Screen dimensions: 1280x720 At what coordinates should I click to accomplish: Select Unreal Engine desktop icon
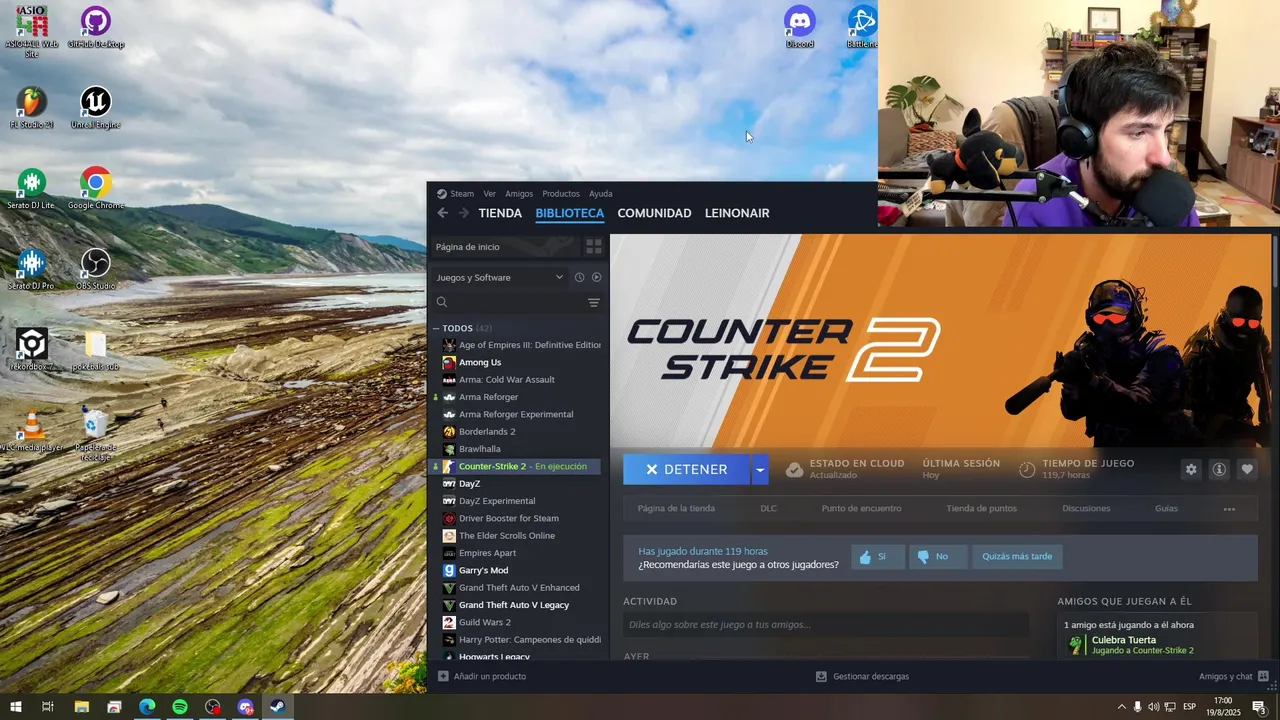[x=96, y=108]
